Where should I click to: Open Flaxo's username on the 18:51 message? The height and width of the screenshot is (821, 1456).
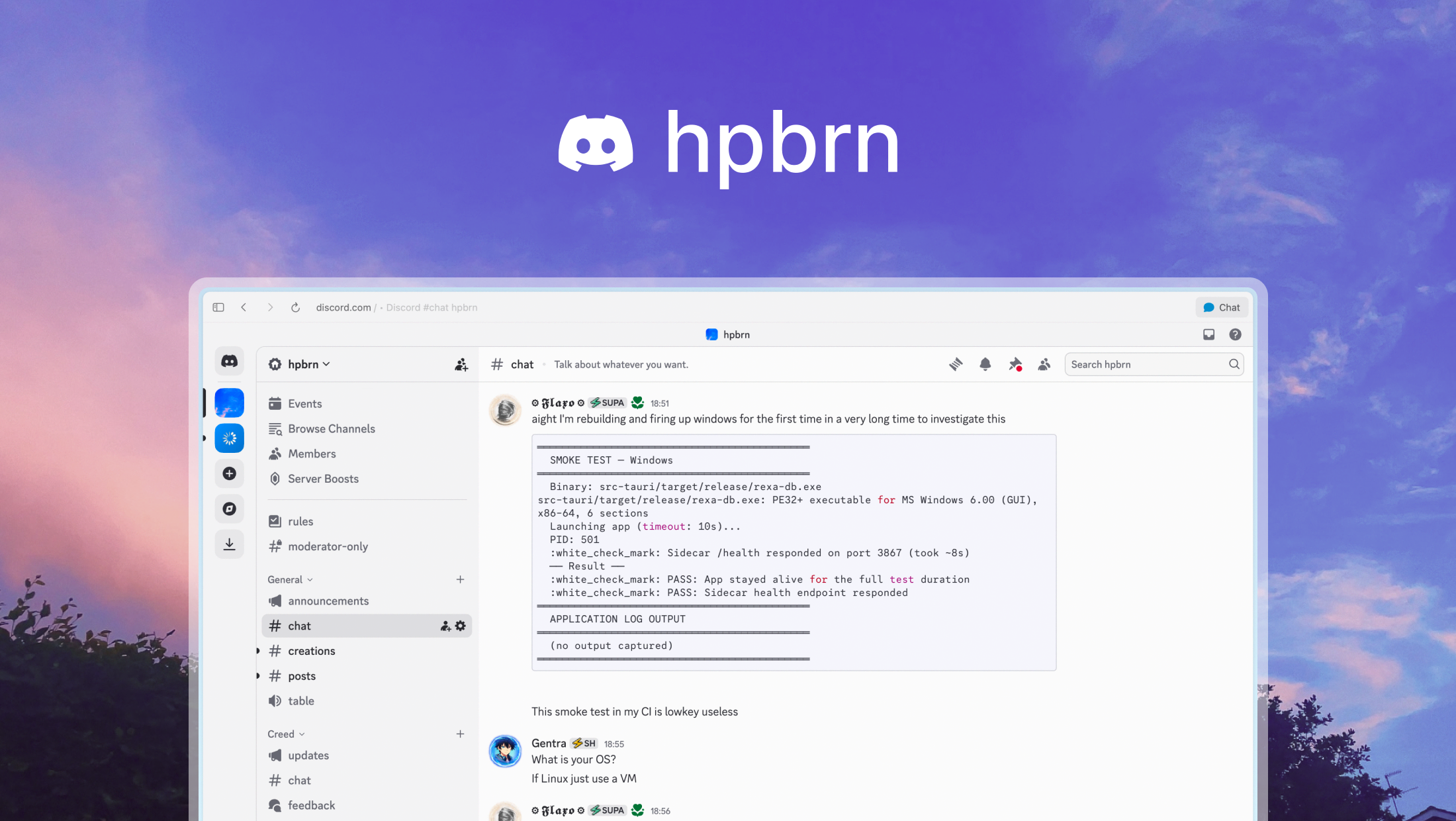point(558,403)
